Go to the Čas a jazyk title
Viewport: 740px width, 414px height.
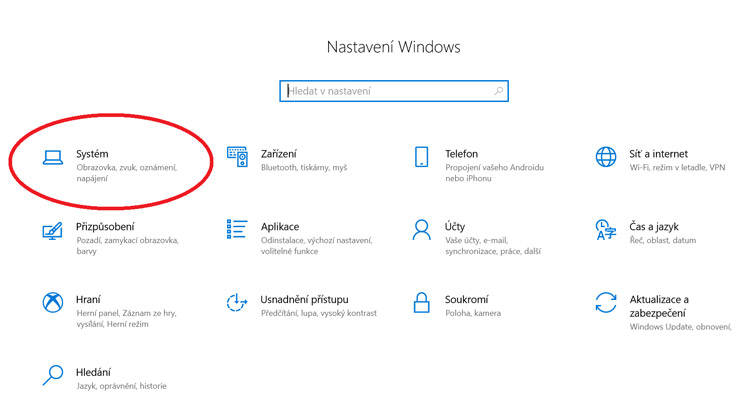pyautogui.click(x=654, y=227)
